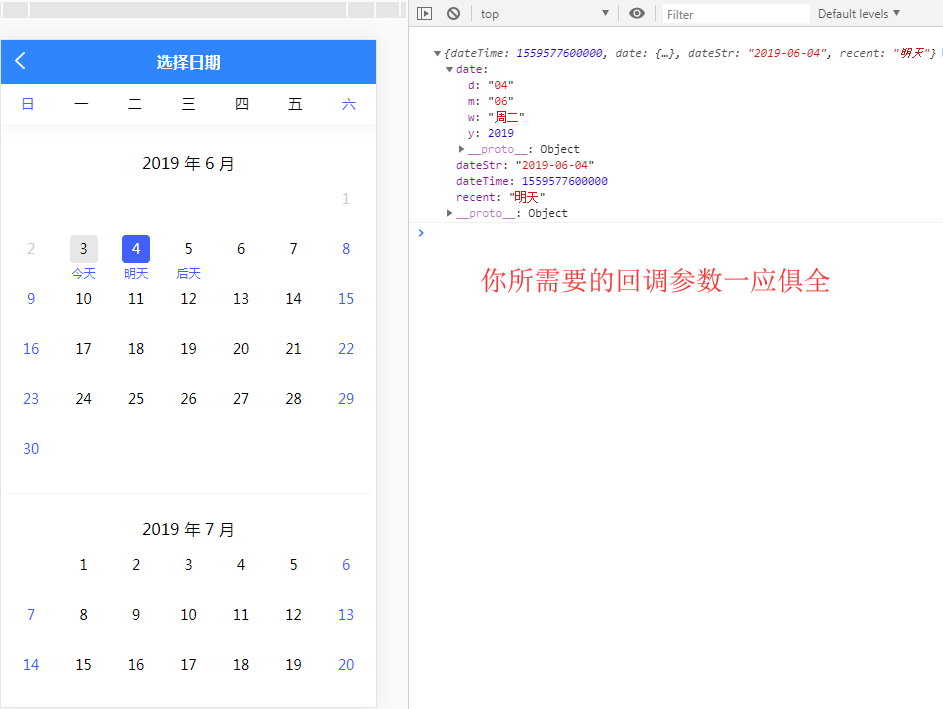
Task: Choose June 15 in the calendar
Action: [346, 299]
